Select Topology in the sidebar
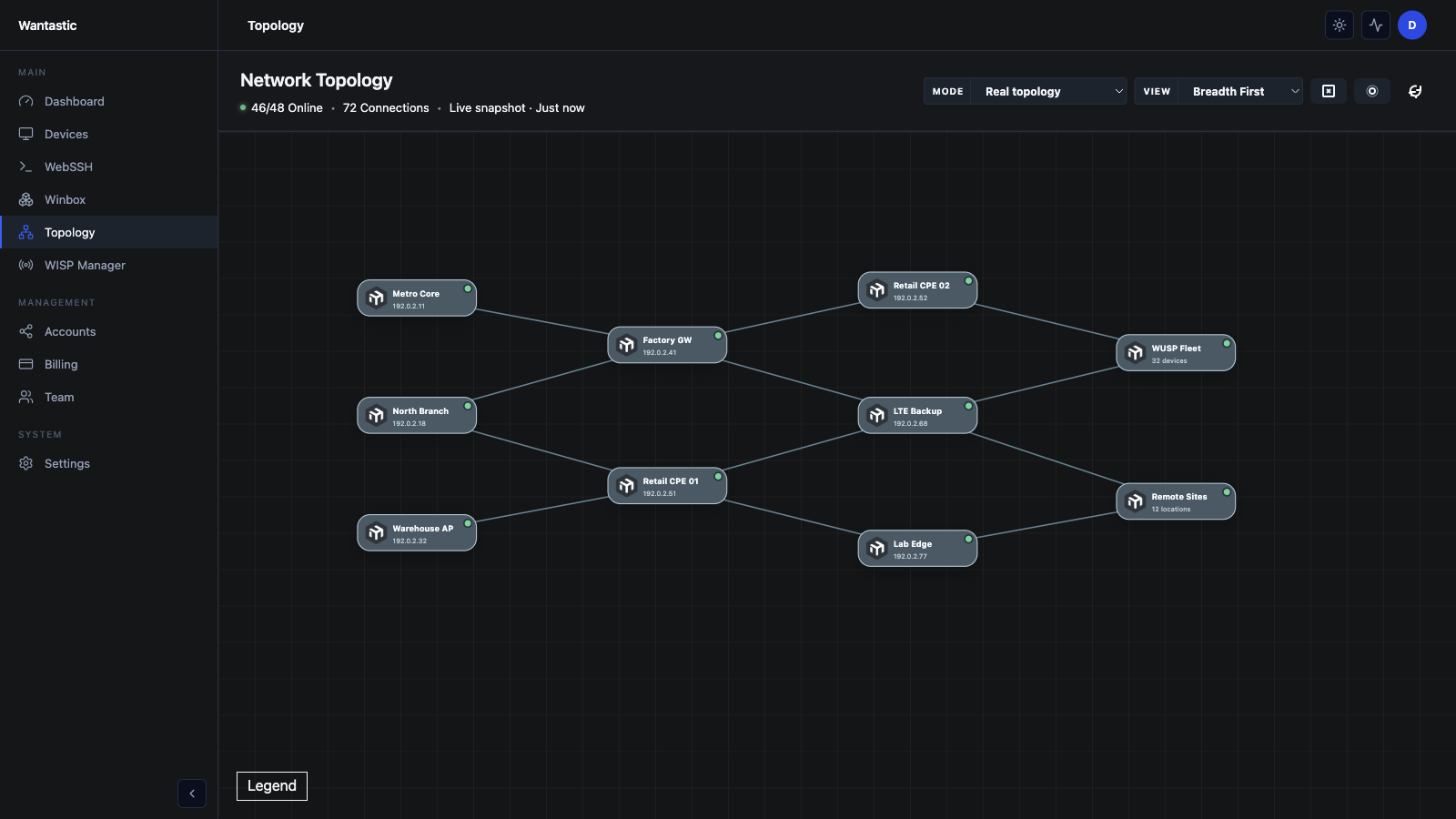 109,232
